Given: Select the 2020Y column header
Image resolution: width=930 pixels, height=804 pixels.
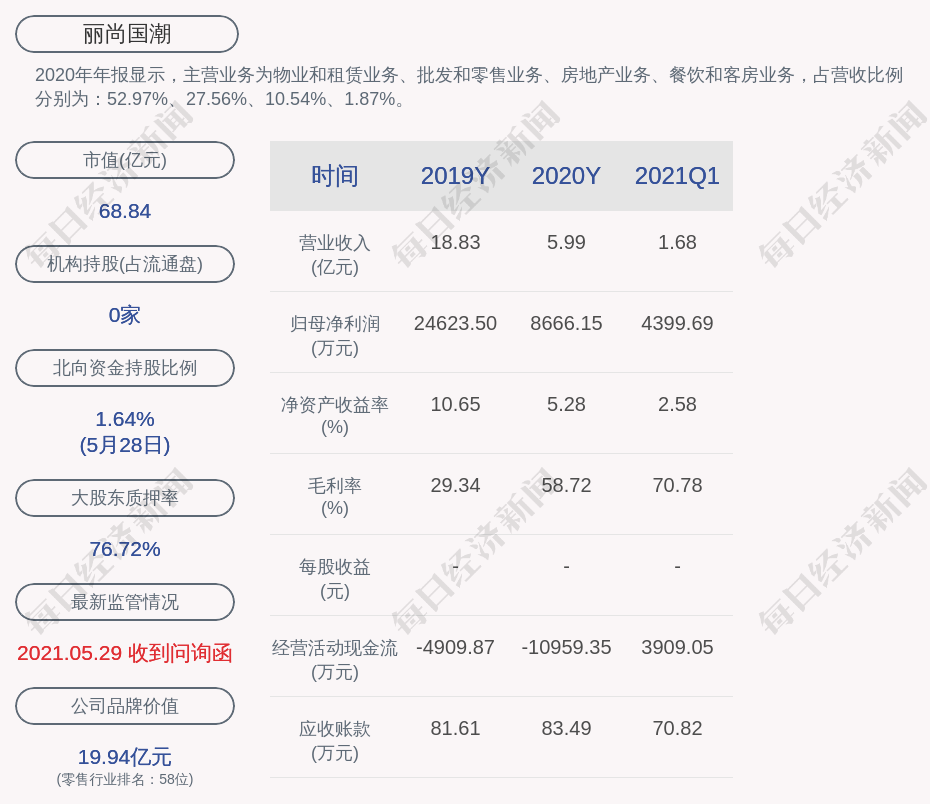Looking at the screenshot, I should pos(566,176).
